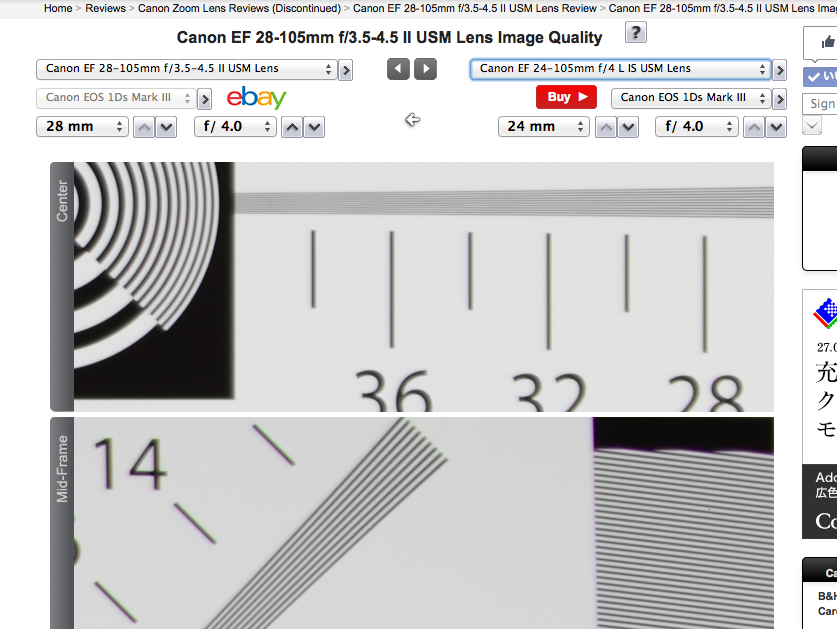Go to Home in the breadcrumb

[x=58, y=8]
